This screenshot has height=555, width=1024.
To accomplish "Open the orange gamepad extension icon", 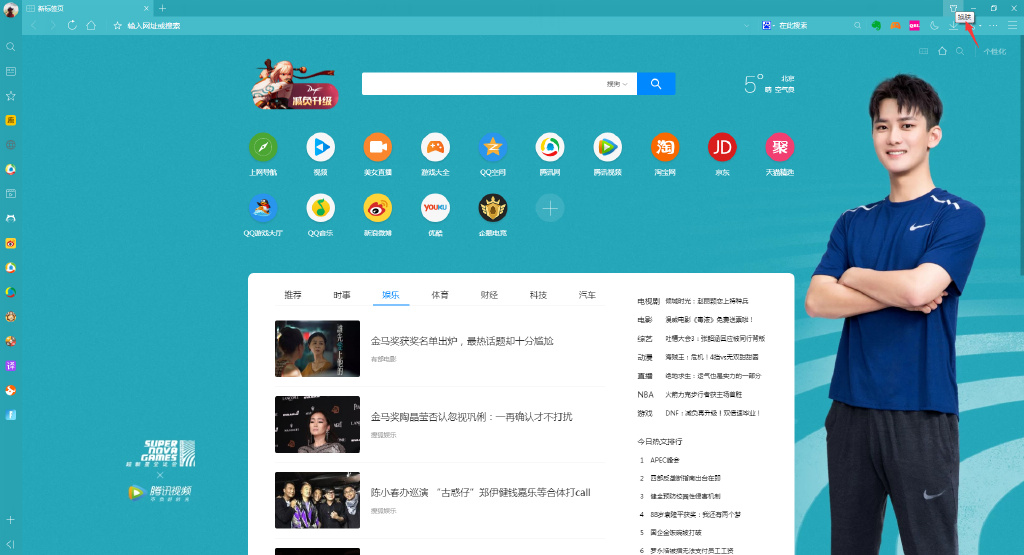I will click(x=895, y=25).
